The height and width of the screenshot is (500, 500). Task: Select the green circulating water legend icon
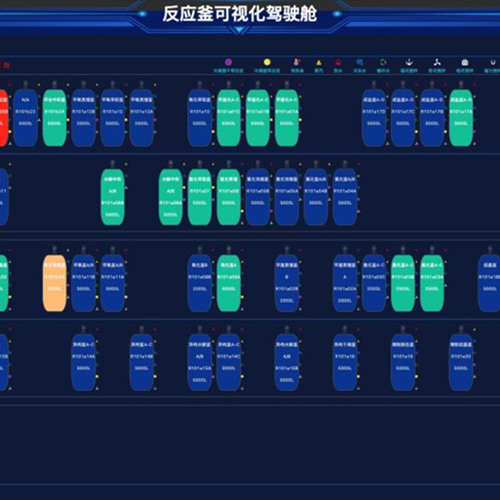(x=383, y=62)
